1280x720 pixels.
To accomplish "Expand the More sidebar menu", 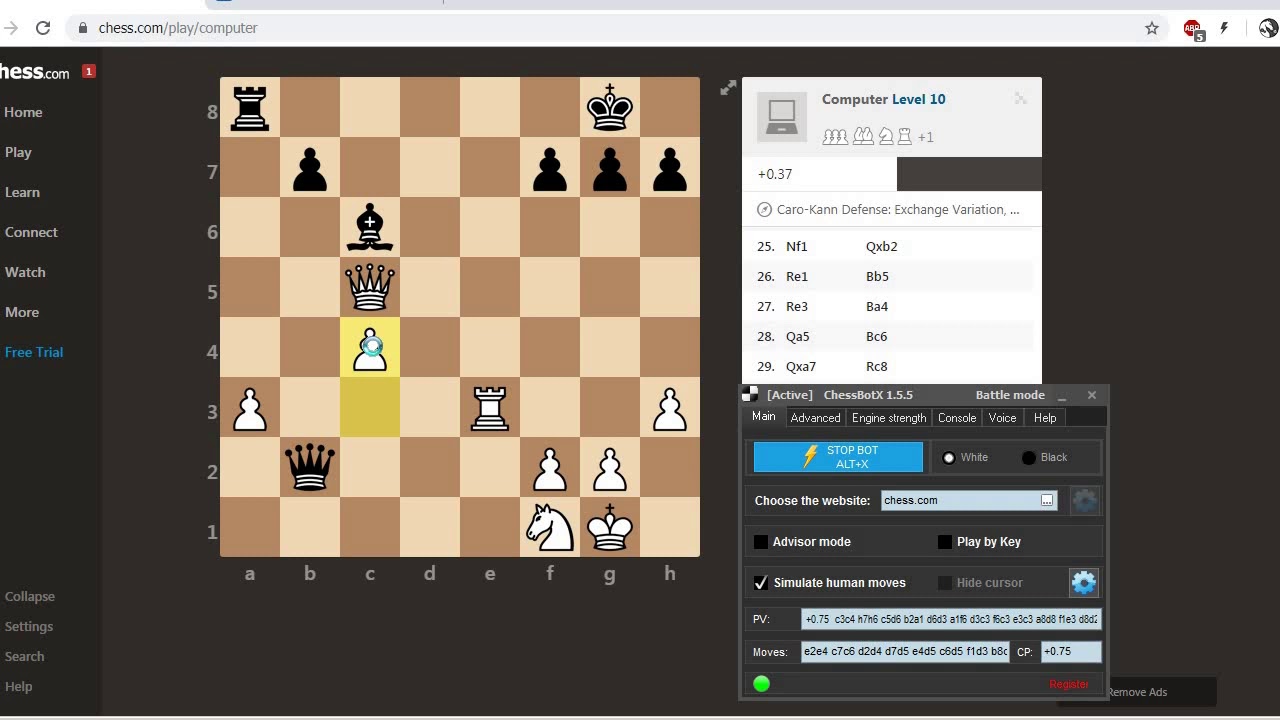I will point(22,312).
